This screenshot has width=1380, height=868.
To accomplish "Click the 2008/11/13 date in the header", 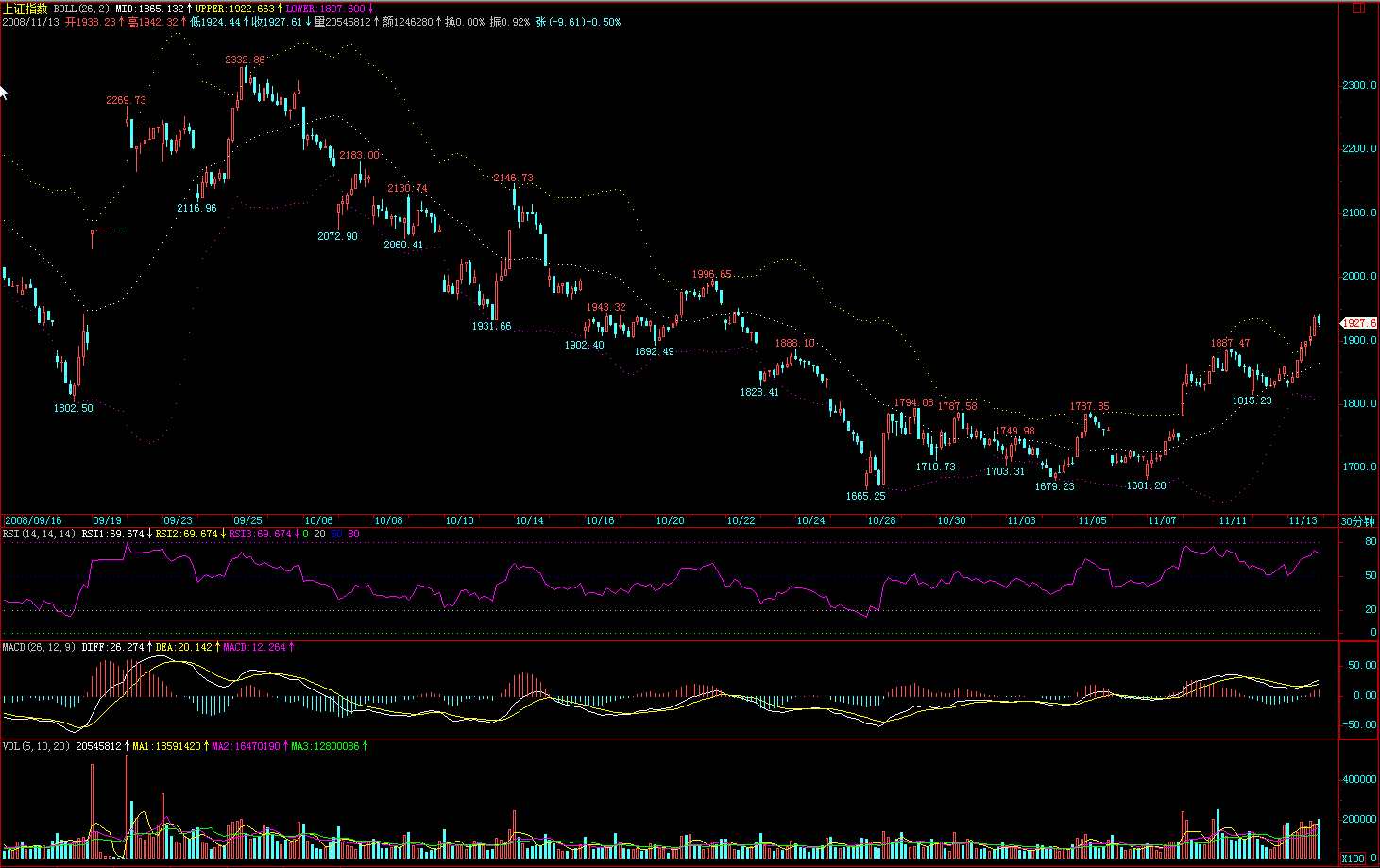I will [31, 22].
